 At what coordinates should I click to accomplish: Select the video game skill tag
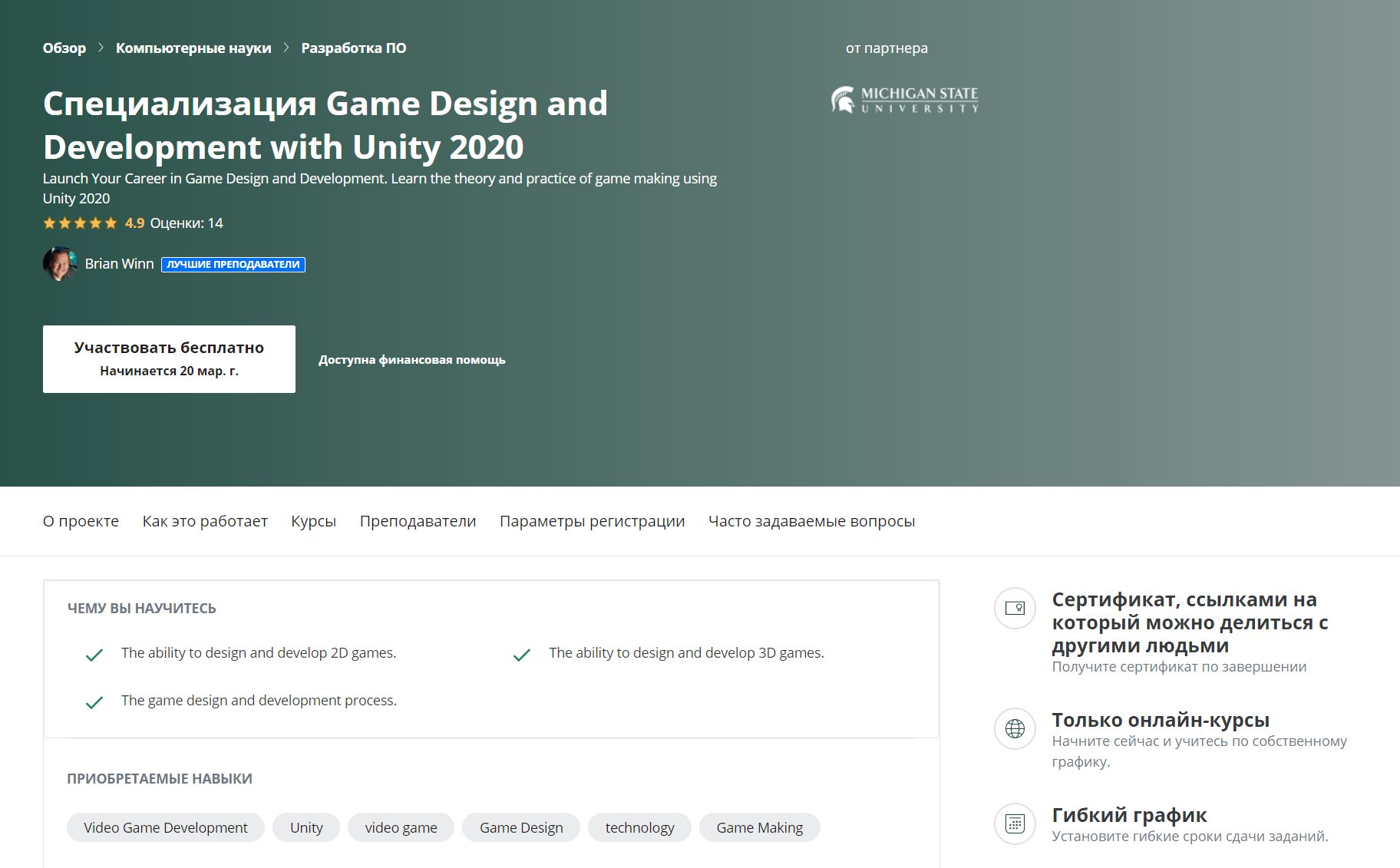pyautogui.click(x=401, y=827)
